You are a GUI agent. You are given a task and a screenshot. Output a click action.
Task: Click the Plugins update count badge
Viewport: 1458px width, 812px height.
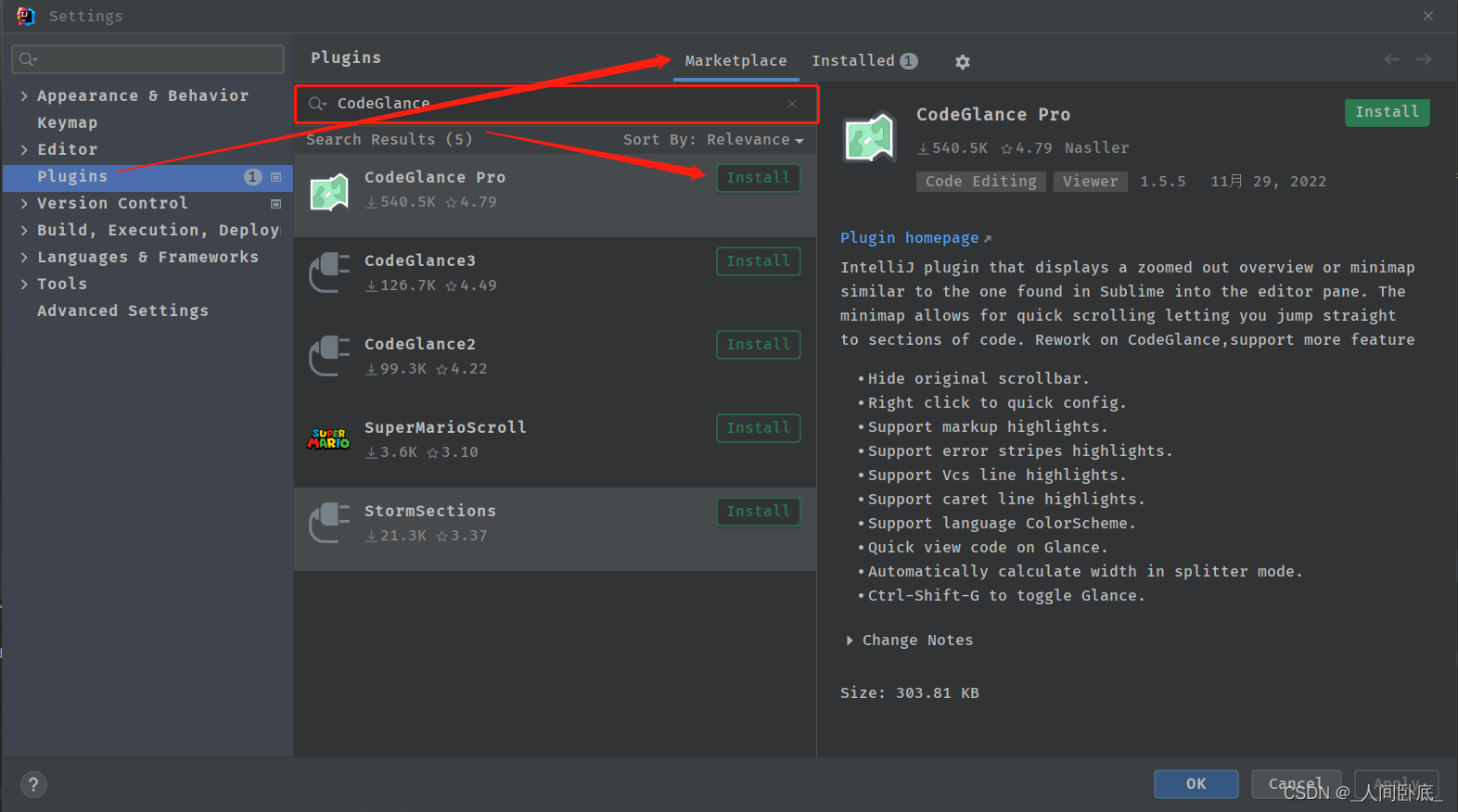click(x=252, y=177)
